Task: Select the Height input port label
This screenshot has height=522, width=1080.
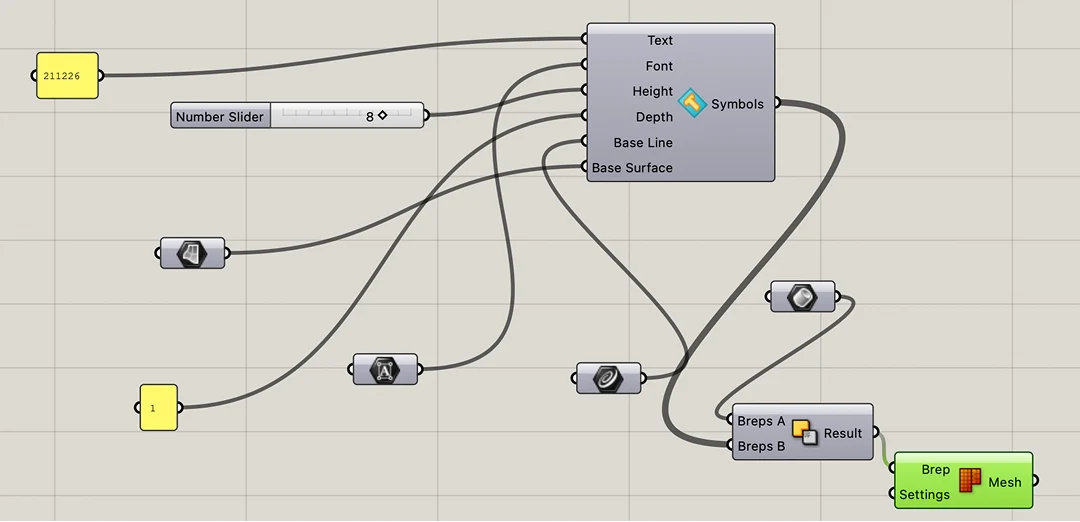Action: point(652,92)
